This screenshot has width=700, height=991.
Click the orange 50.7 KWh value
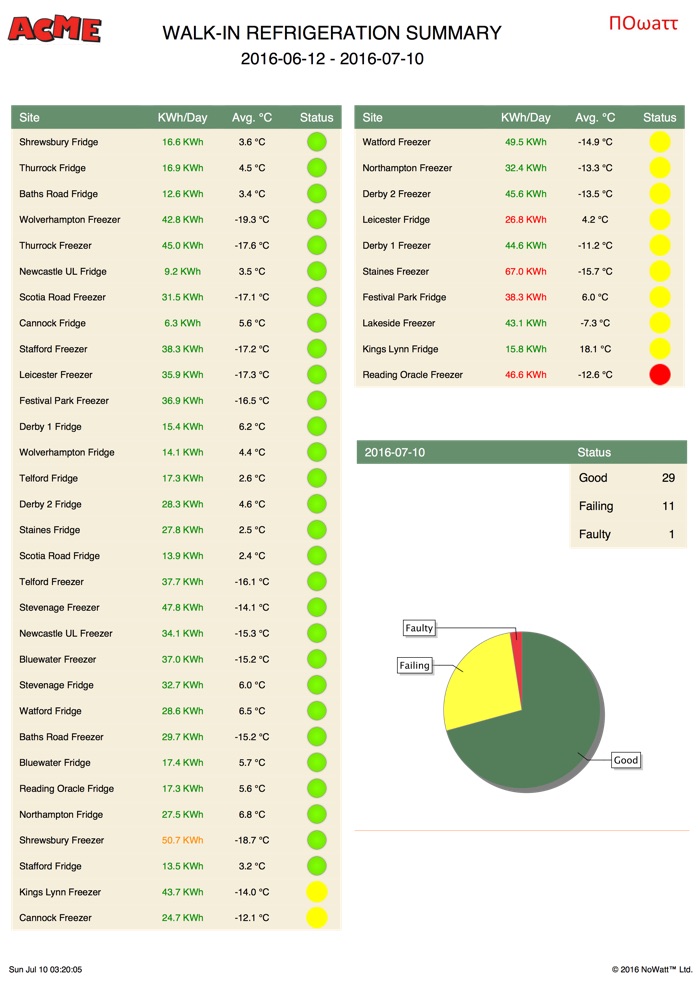point(182,840)
